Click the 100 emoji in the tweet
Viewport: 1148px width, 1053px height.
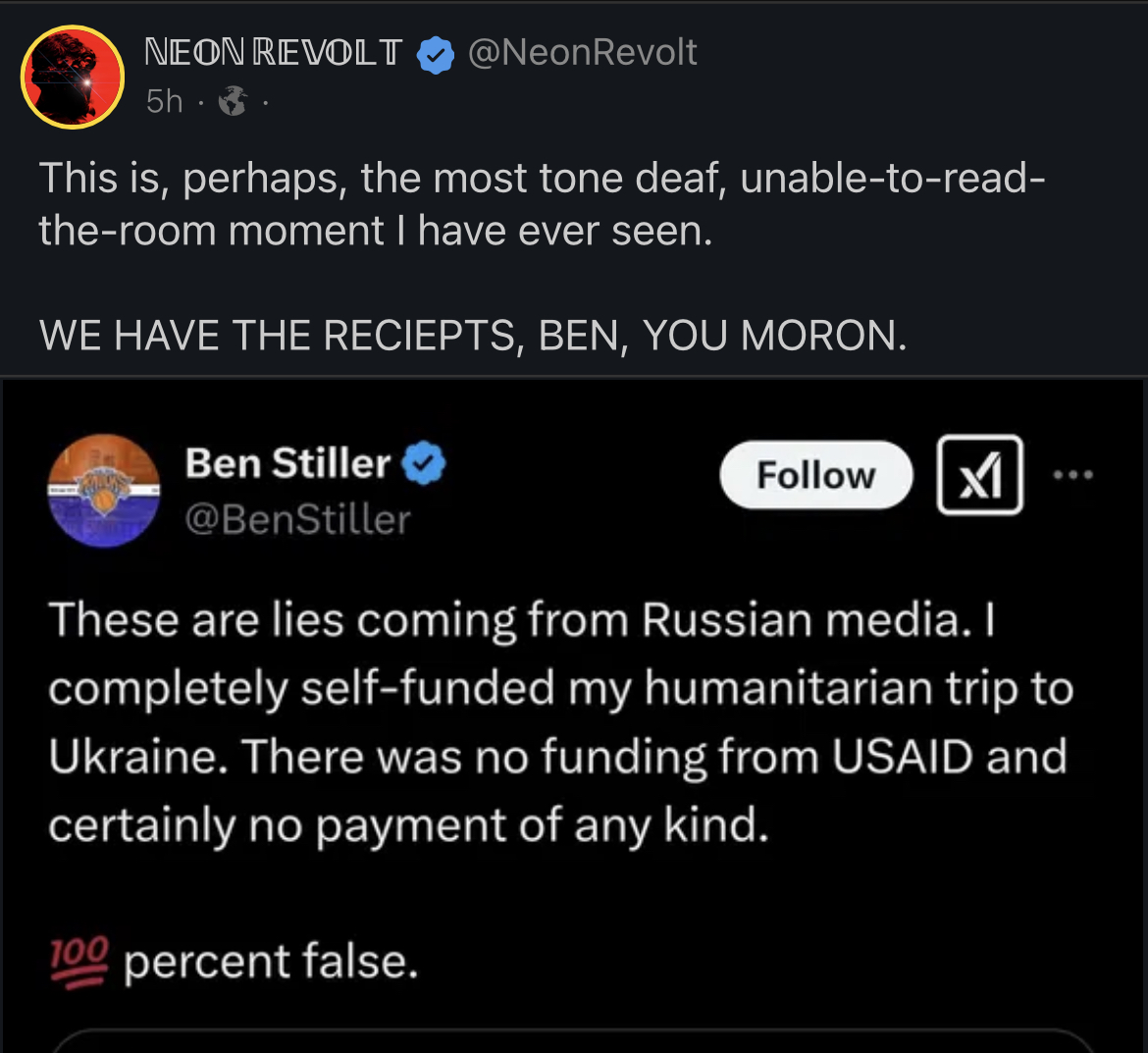pyautogui.click(x=78, y=961)
